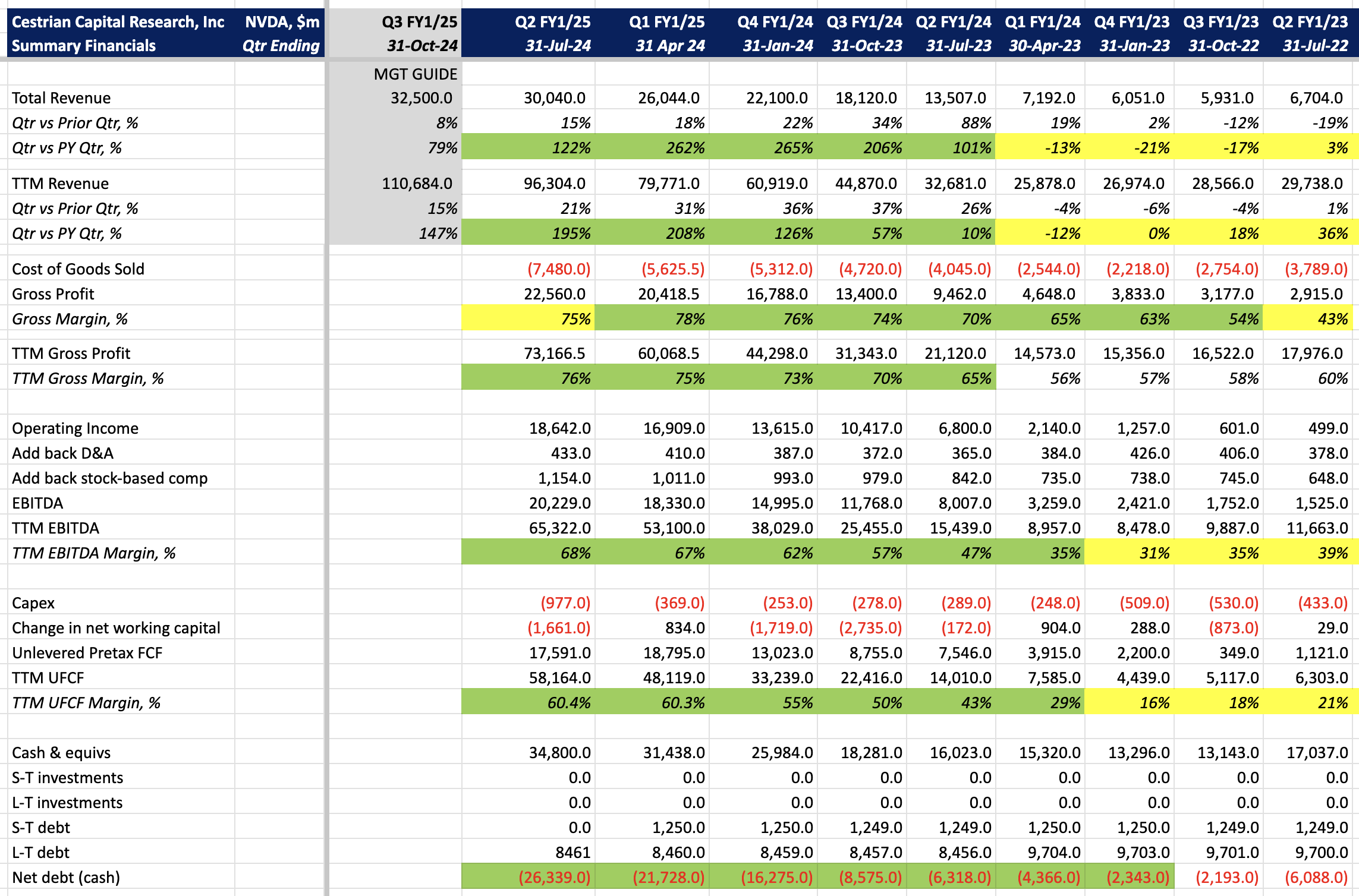
Task: Click the Capex value (977.0)
Action: (x=565, y=603)
